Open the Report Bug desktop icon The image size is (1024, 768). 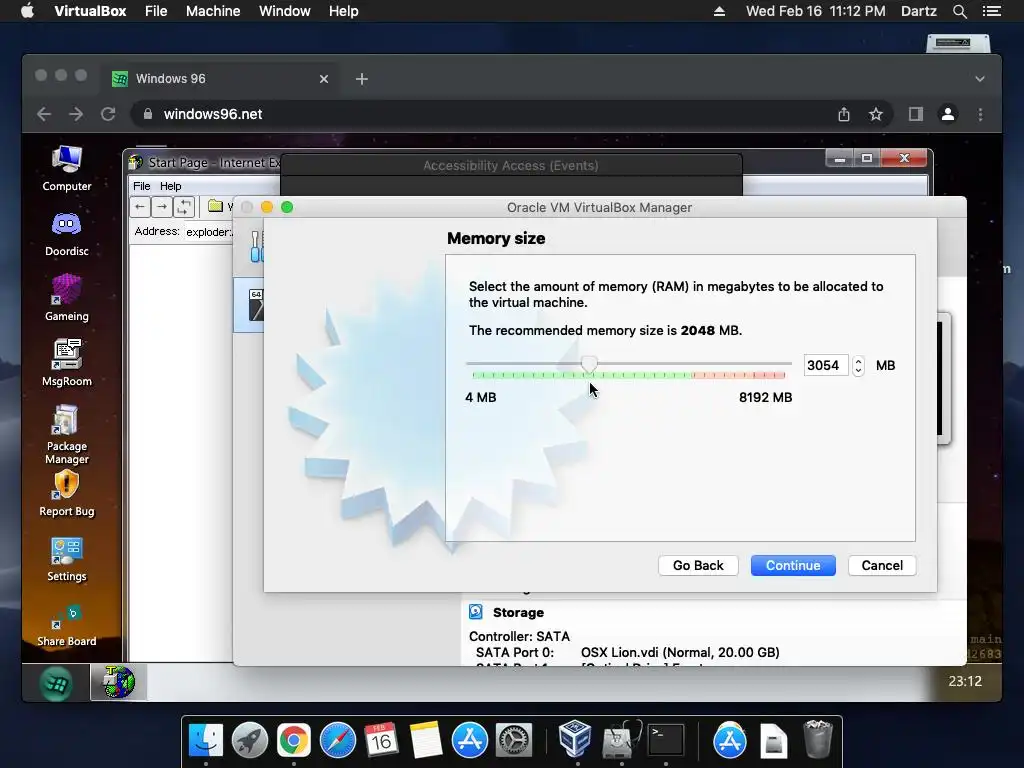(x=67, y=494)
